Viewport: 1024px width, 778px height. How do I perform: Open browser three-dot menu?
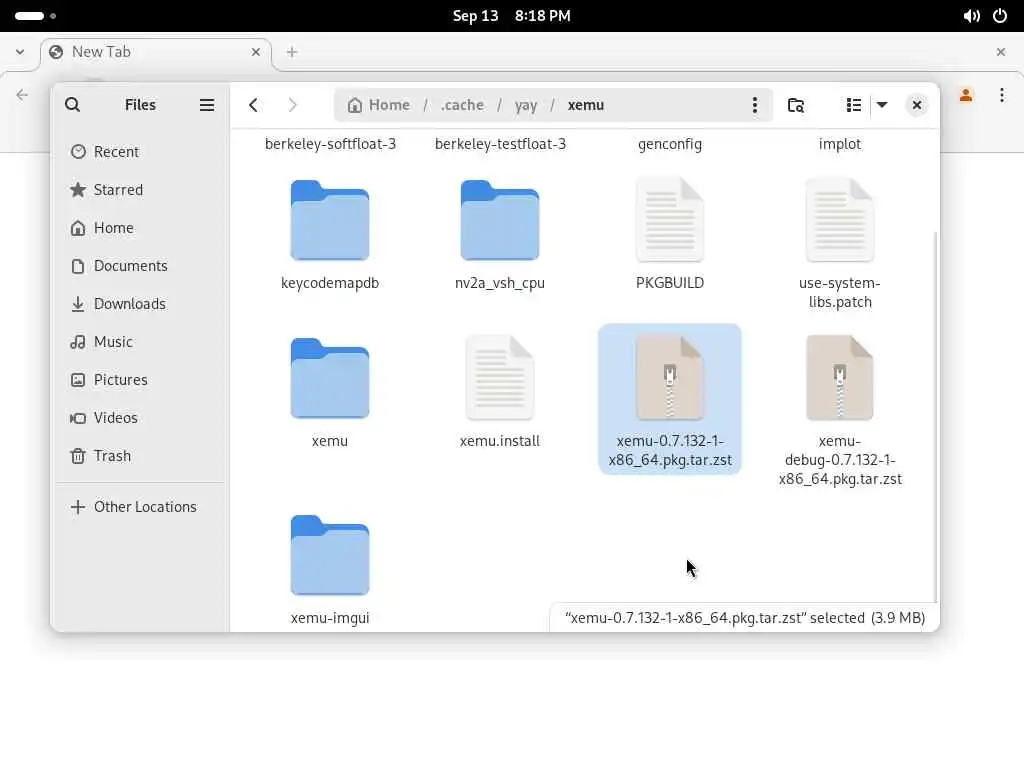point(1002,95)
